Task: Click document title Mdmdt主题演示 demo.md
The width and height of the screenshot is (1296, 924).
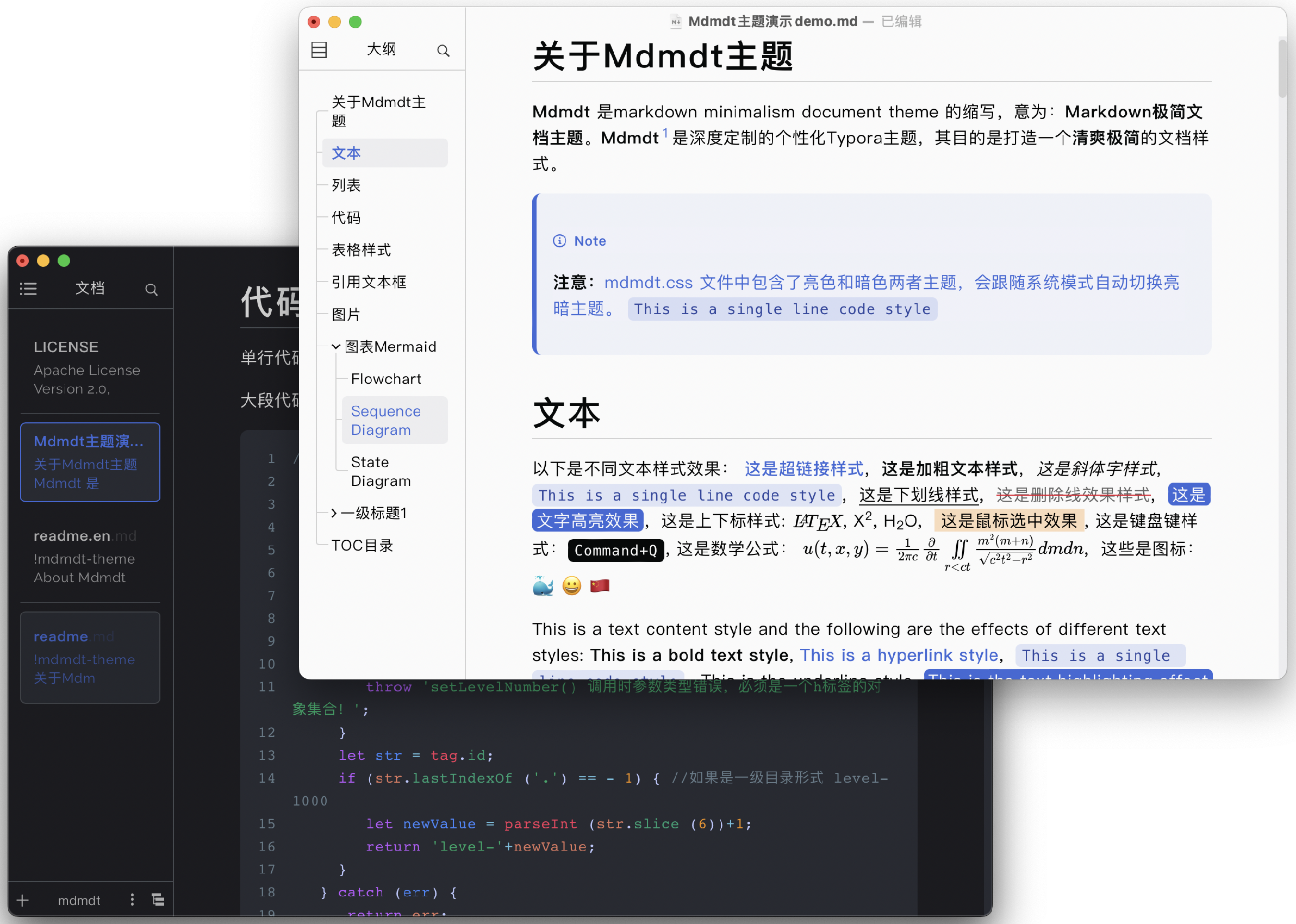Action: [772, 22]
